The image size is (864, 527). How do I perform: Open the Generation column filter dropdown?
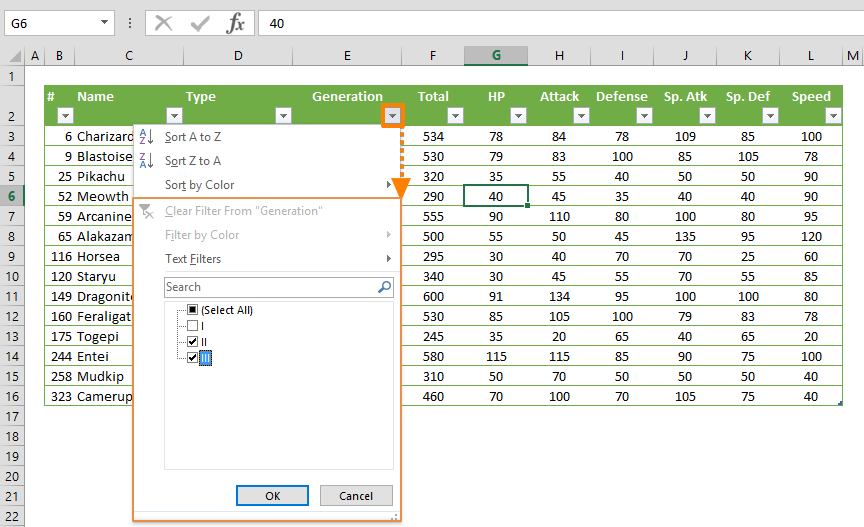[393, 116]
